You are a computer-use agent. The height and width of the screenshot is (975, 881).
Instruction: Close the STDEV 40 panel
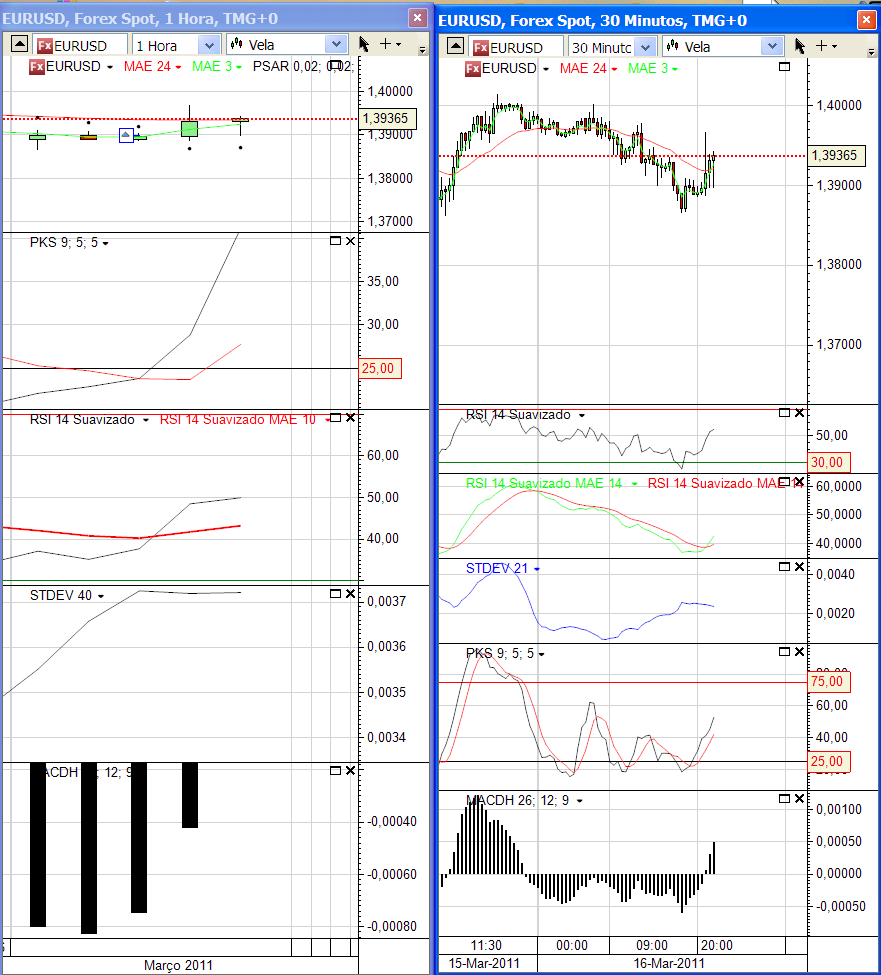click(x=351, y=594)
